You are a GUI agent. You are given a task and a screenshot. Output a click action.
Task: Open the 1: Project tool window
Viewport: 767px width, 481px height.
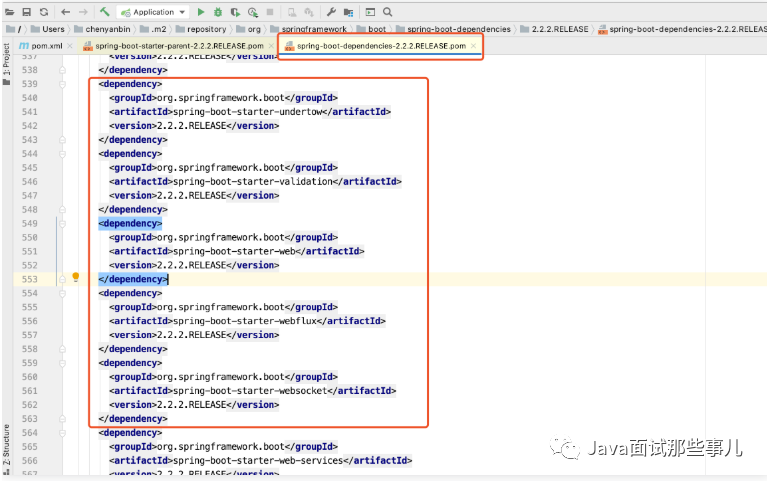(x=6, y=65)
